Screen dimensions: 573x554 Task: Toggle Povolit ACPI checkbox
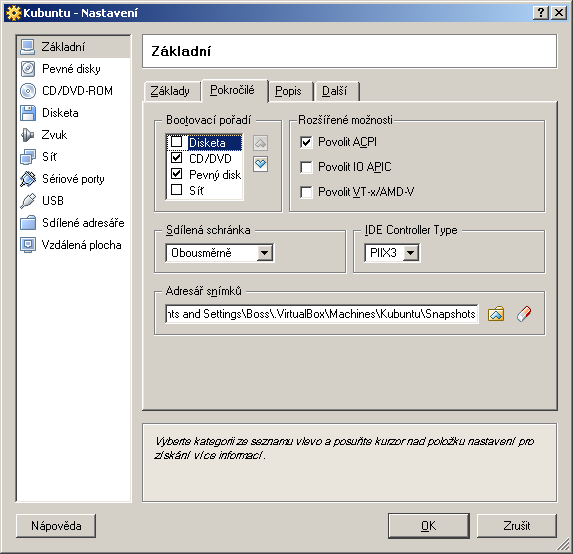click(306, 142)
